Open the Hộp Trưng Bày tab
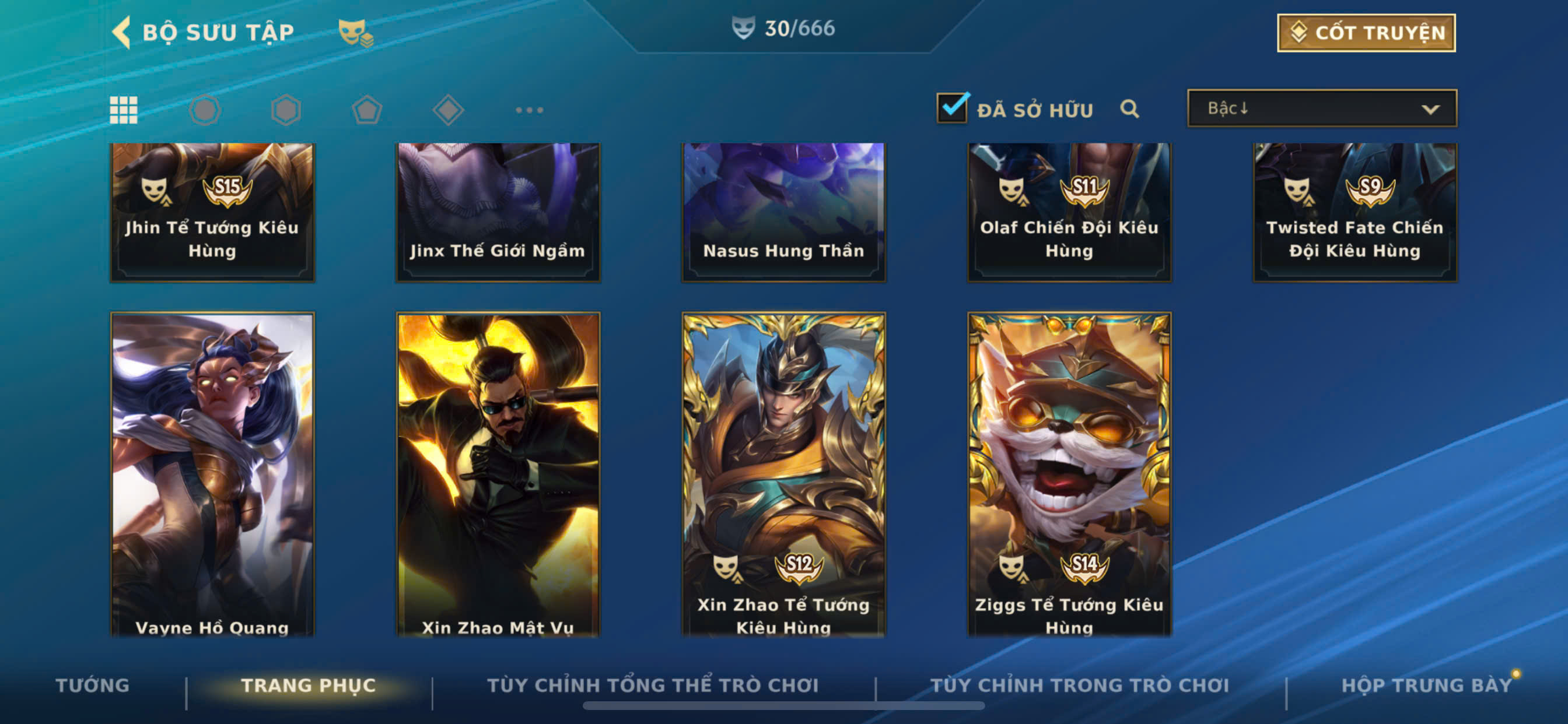 tap(1427, 686)
